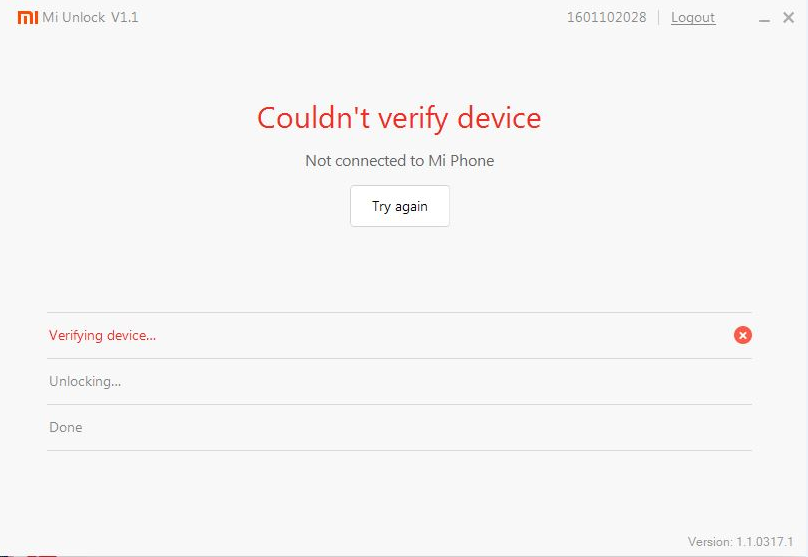The image size is (808, 557).
Task: Click the version number 1.1.0317.1 label
Action: click(x=765, y=542)
